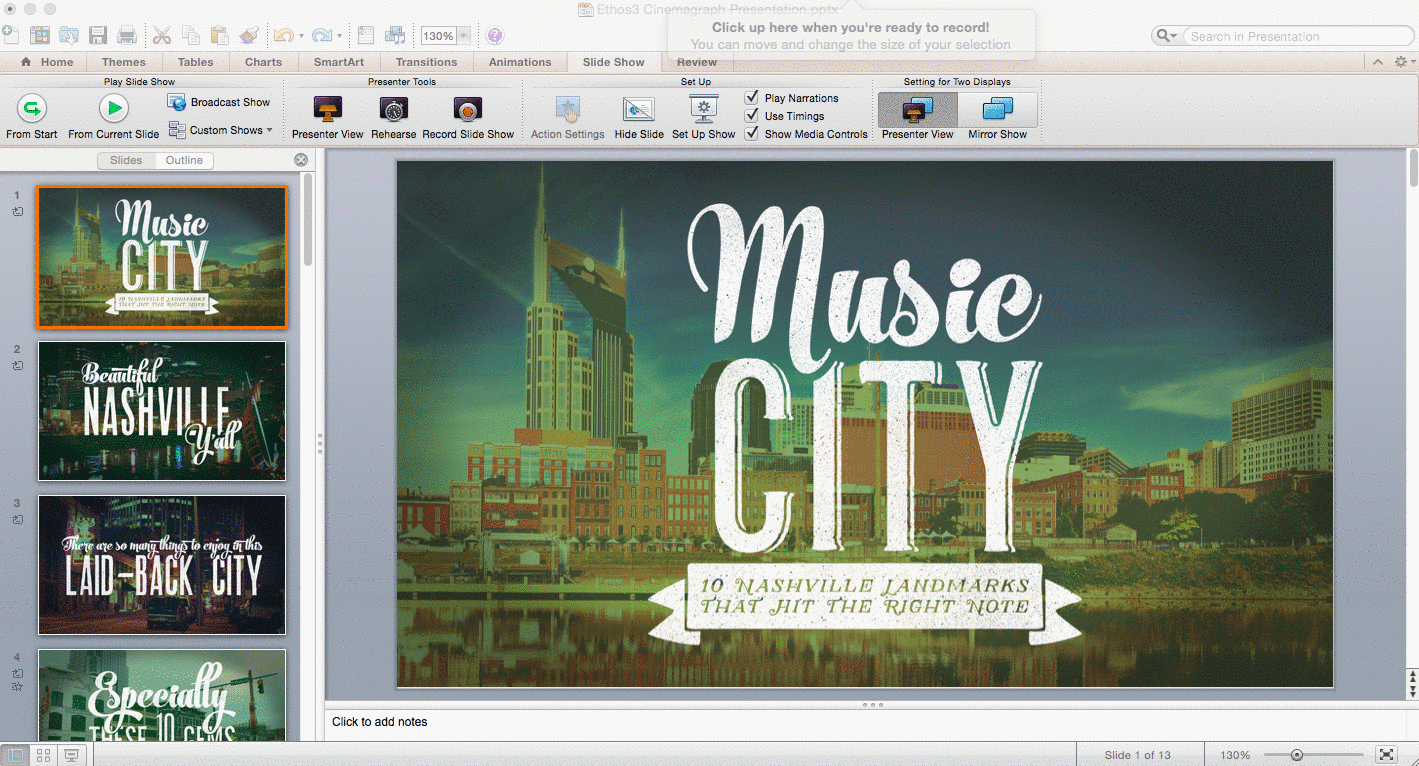Copy selection using the Copy icon
Viewport: 1419px width, 766px height.
191,35
